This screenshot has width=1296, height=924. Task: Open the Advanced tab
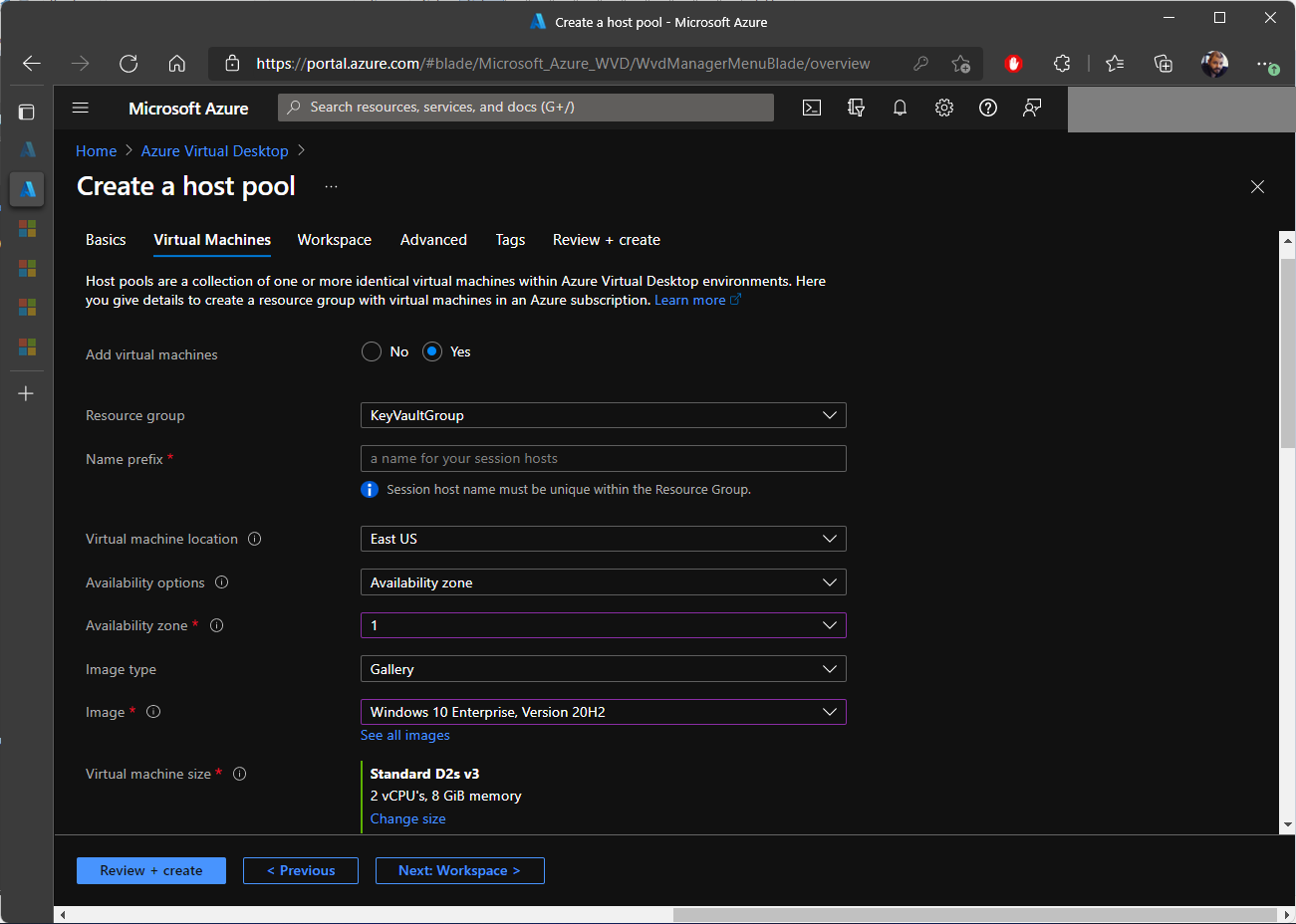coord(433,240)
